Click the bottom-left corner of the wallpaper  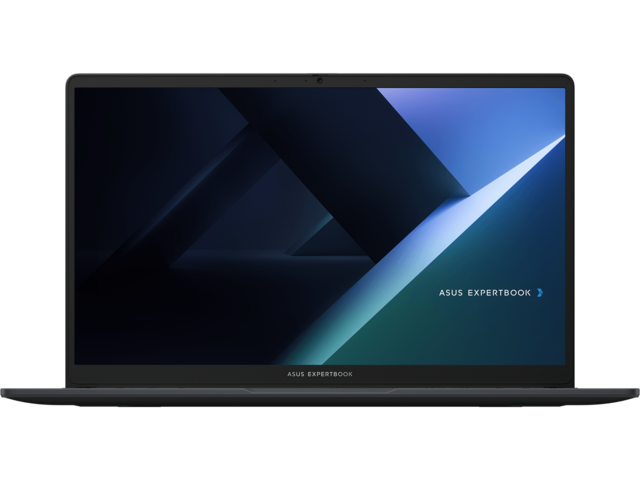[x=78, y=361]
